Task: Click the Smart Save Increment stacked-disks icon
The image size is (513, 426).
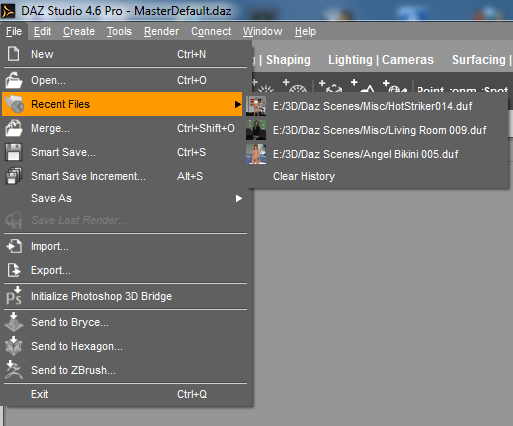Action: (13, 176)
